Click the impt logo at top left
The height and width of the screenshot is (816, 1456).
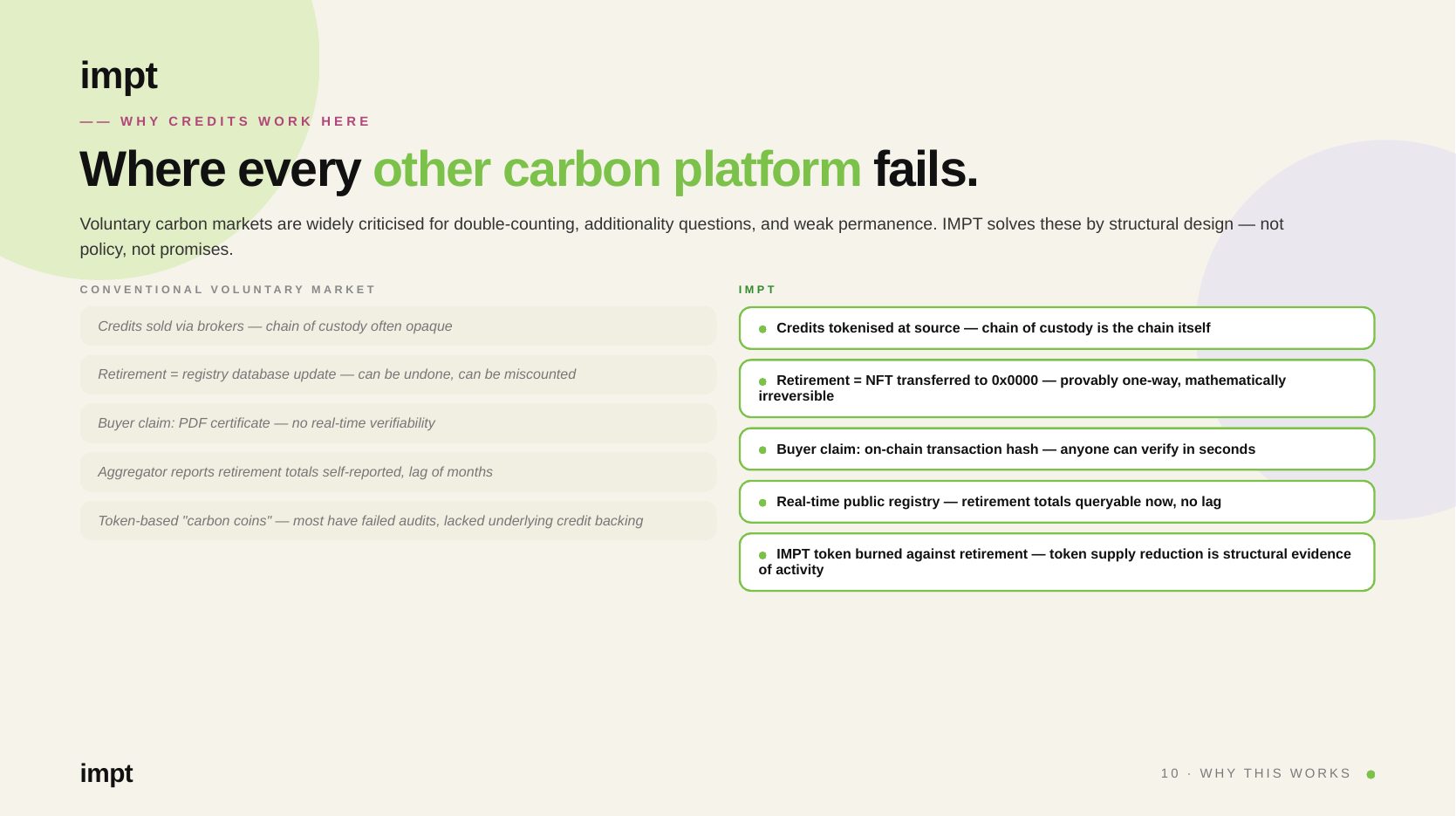click(x=119, y=76)
